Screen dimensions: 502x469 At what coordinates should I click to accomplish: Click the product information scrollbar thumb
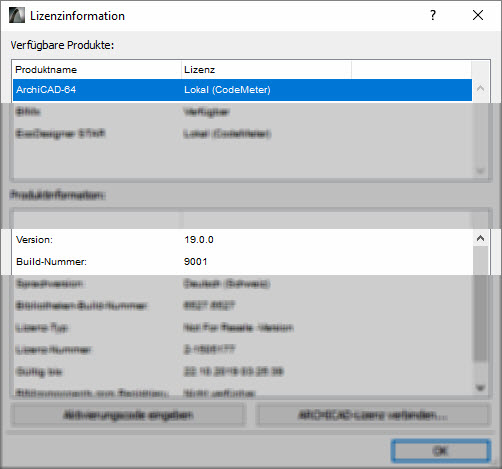[x=480, y=303]
